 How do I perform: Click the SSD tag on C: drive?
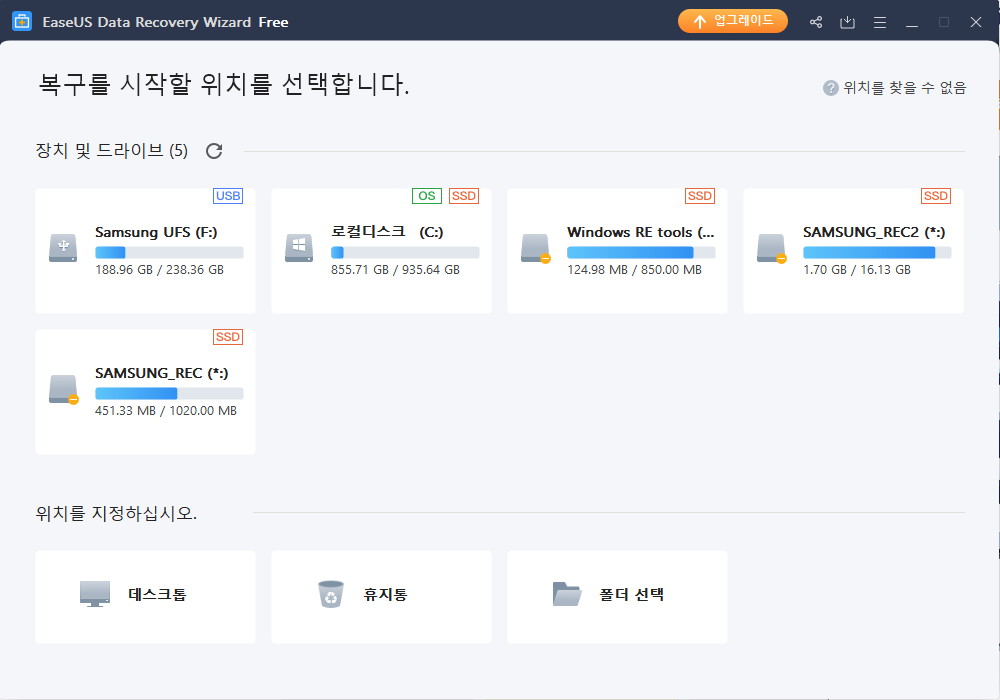click(464, 196)
